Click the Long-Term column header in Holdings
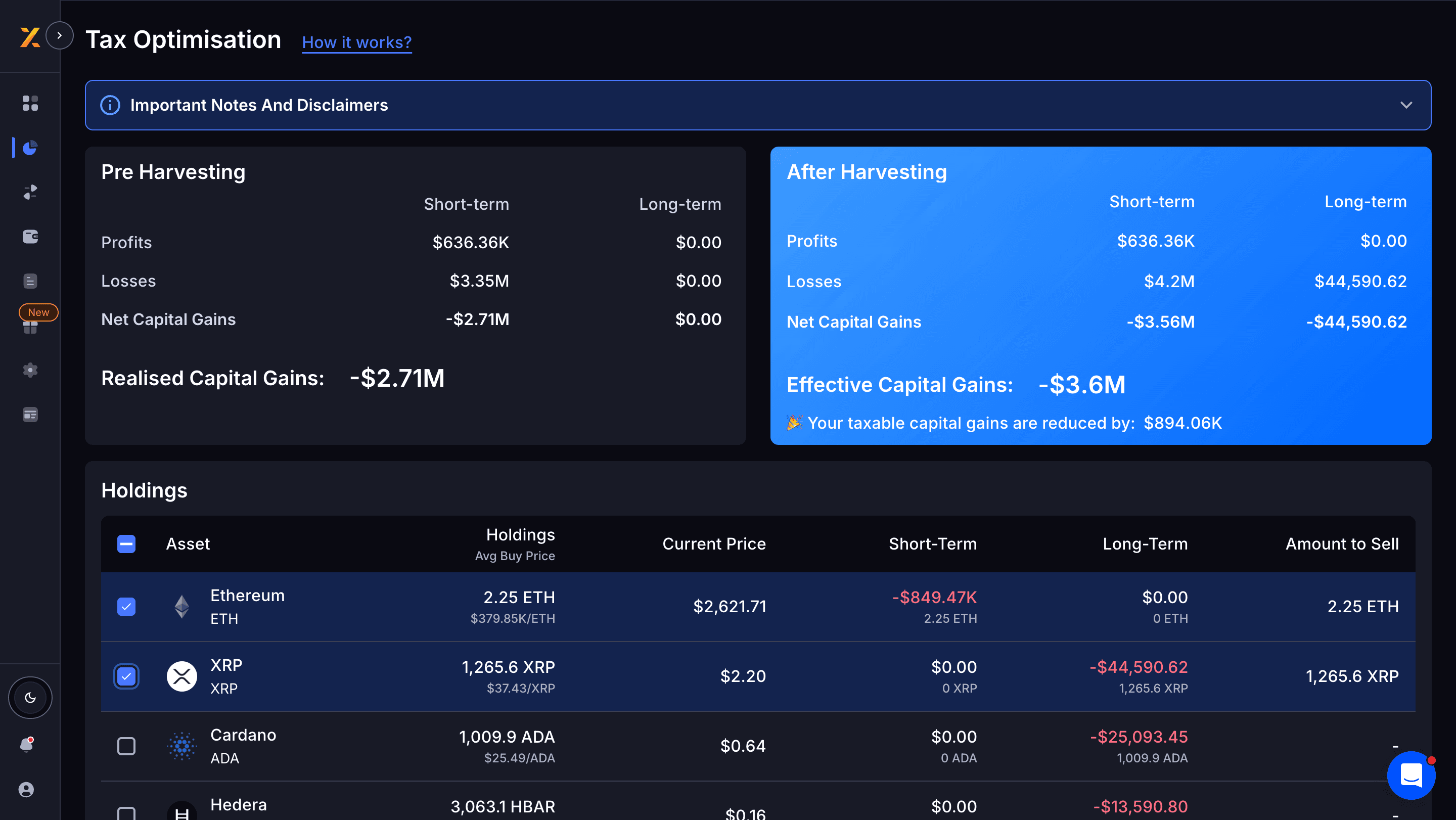This screenshot has height=820, width=1456. 1145,544
